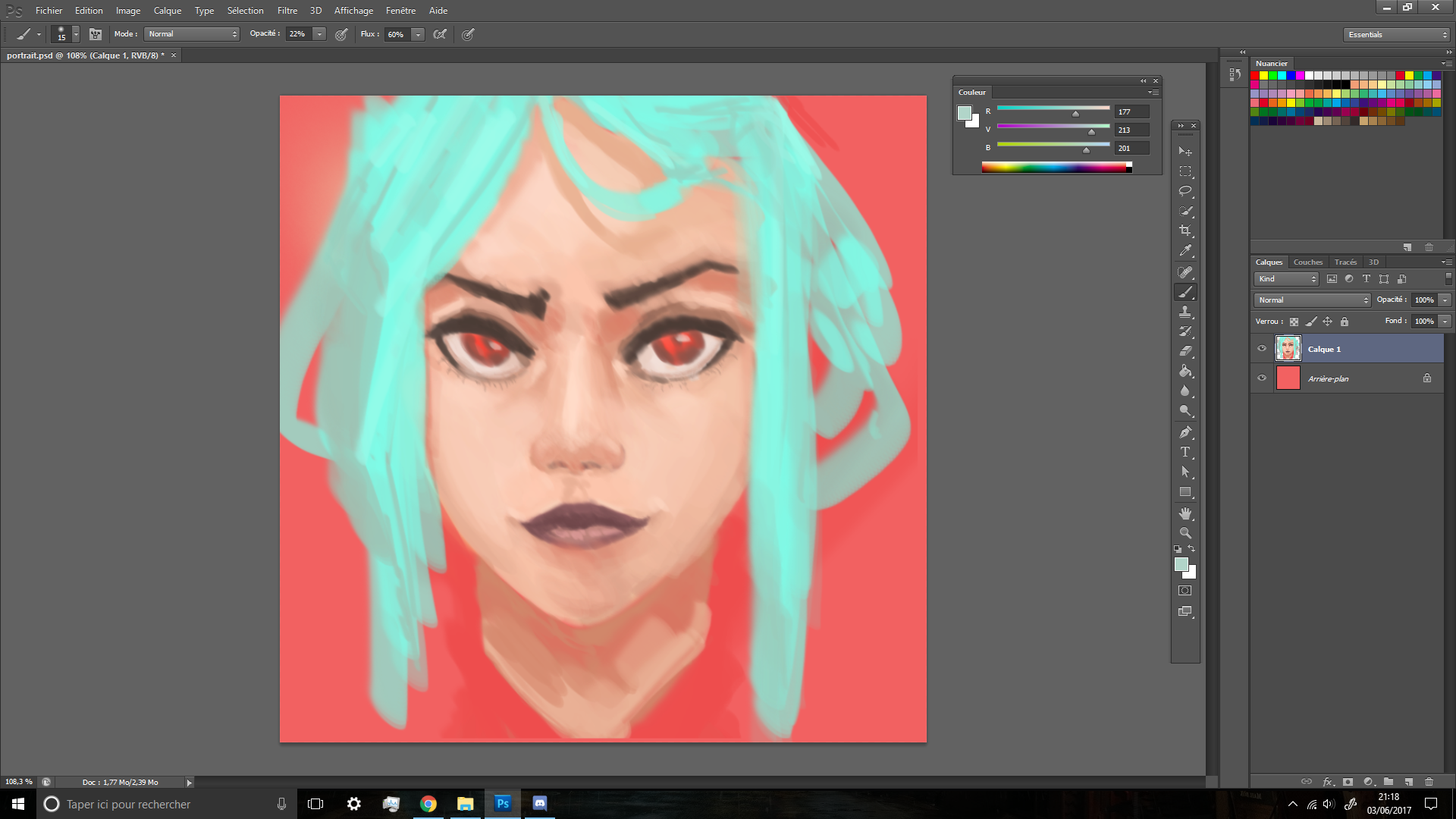Open the Kind filter dropdown

click(x=1286, y=278)
